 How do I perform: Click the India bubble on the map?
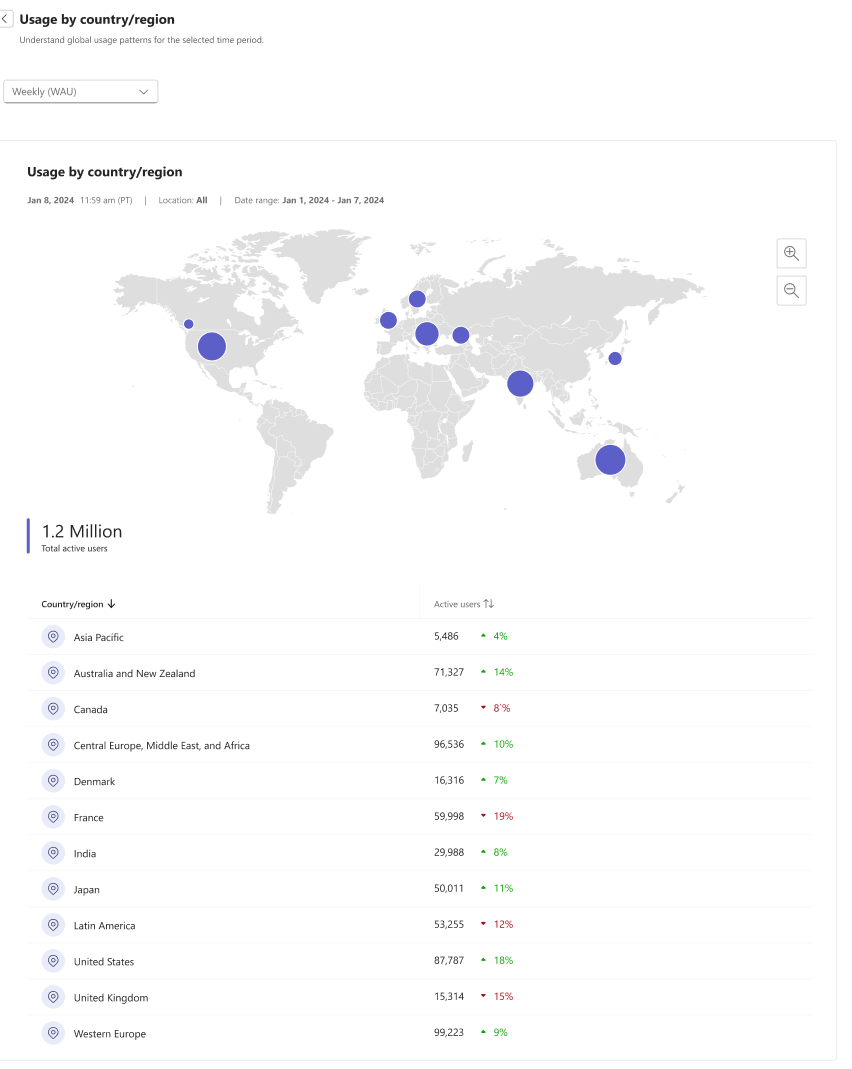pyautogui.click(x=520, y=383)
